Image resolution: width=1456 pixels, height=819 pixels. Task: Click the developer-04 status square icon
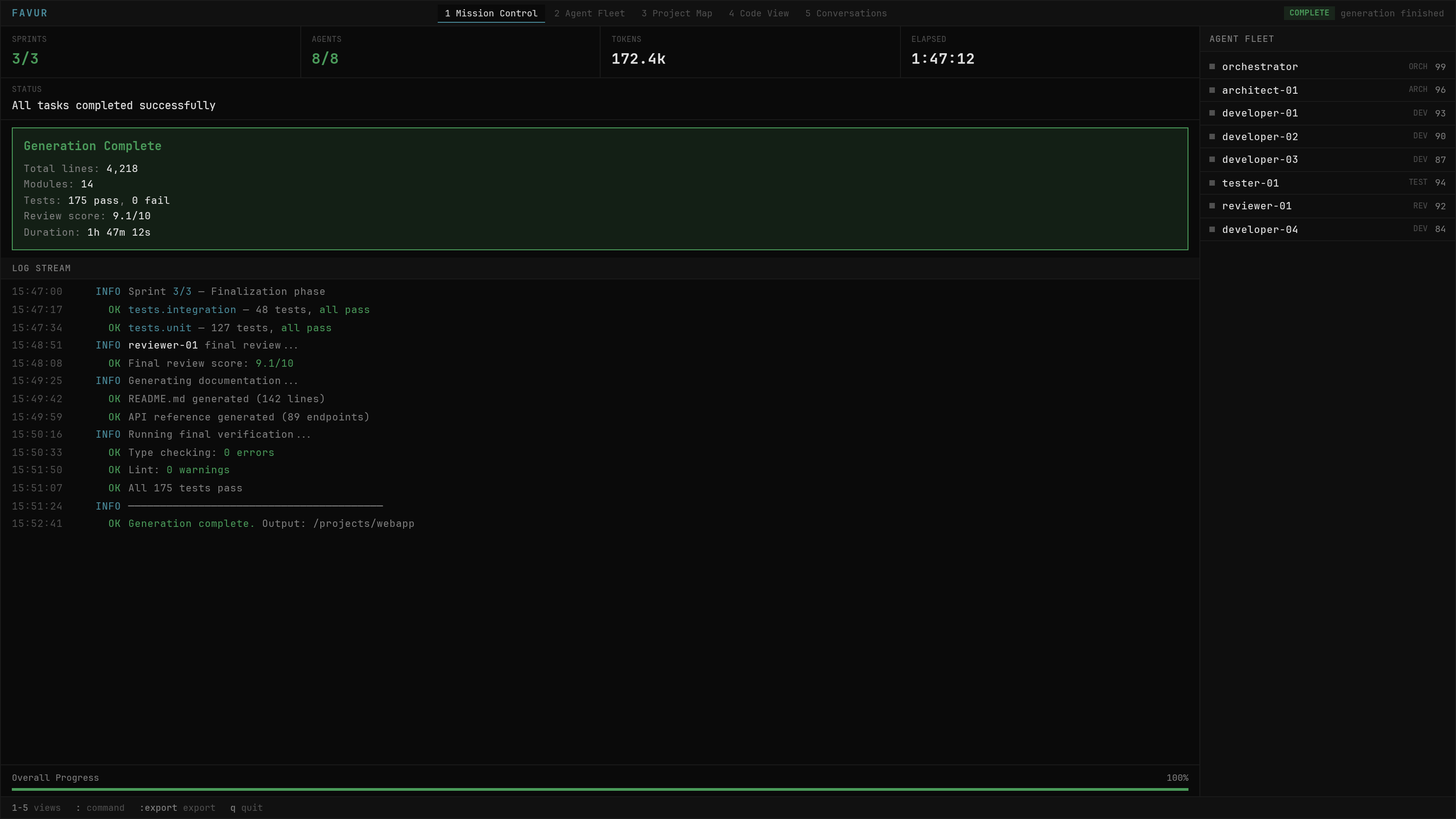coord(1212,229)
